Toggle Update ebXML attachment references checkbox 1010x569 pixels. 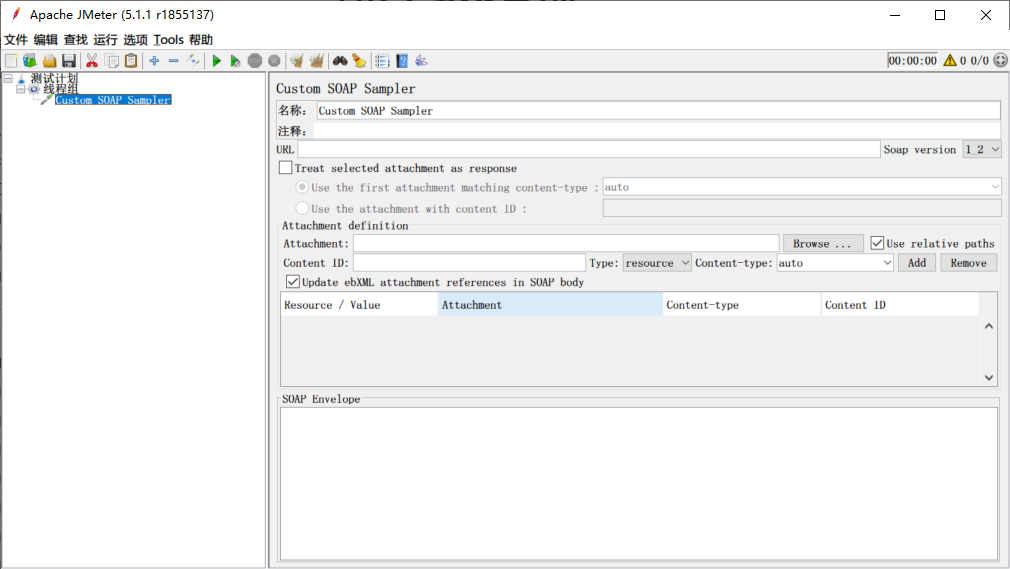293,282
